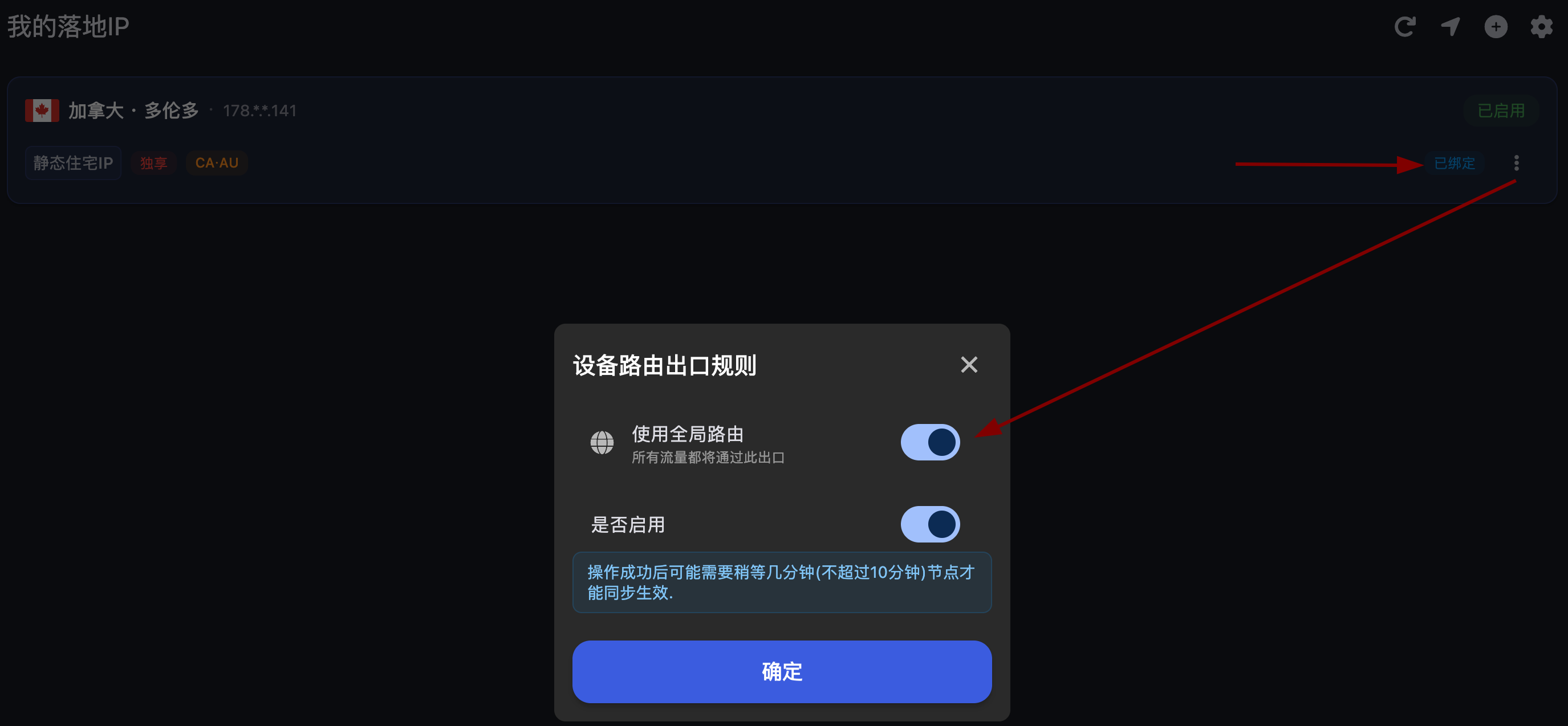Open the three-dot more options menu
This screenshot has height=726, width=1568.
tap(1516, 163)
